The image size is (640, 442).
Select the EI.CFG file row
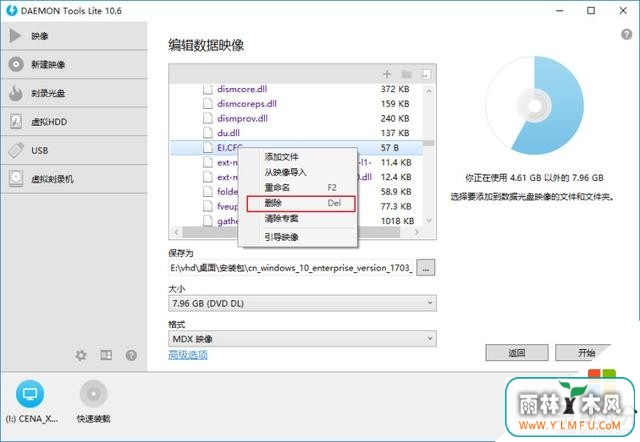296,148
